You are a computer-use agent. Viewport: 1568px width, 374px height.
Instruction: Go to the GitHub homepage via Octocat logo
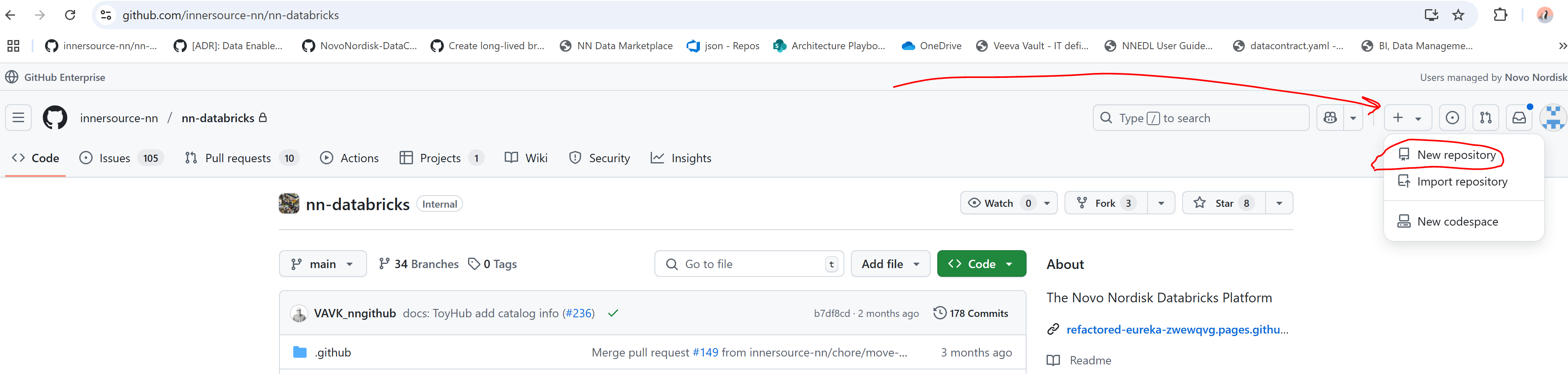coord(55,117)
